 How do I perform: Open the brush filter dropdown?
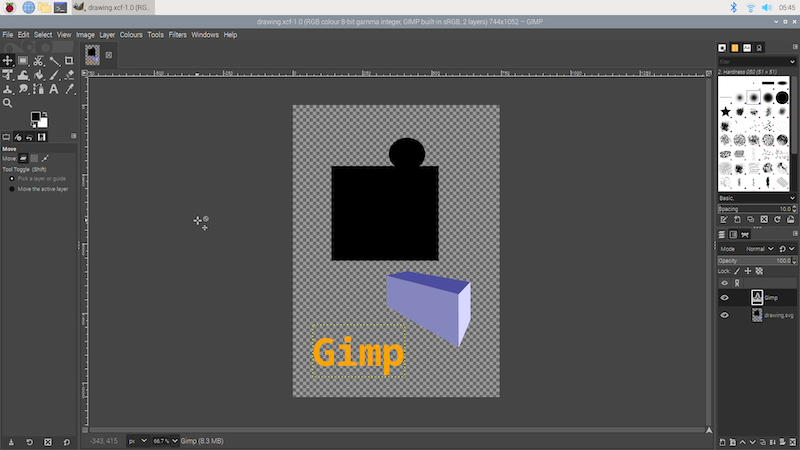coord(792,62)
